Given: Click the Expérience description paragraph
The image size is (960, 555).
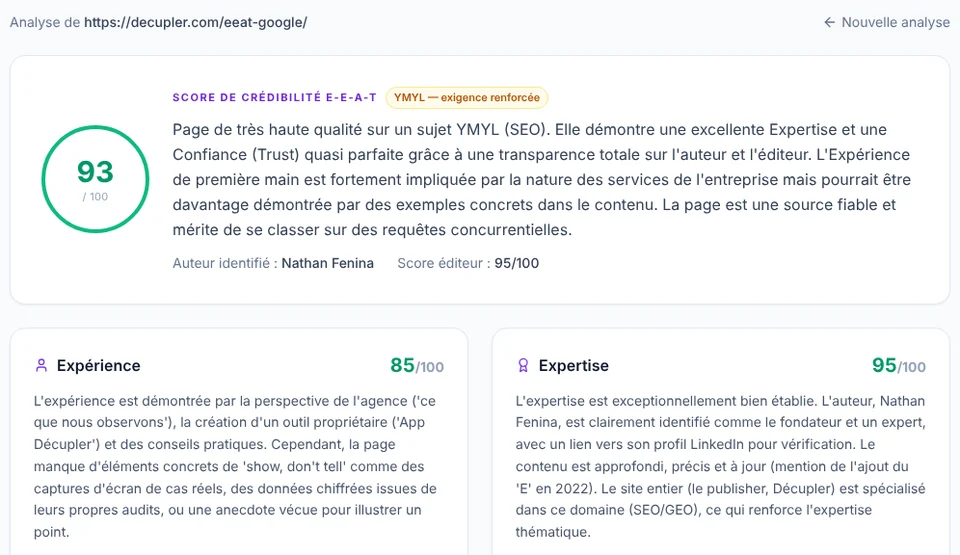Looking at the screenshot, I should coord(236,466).
